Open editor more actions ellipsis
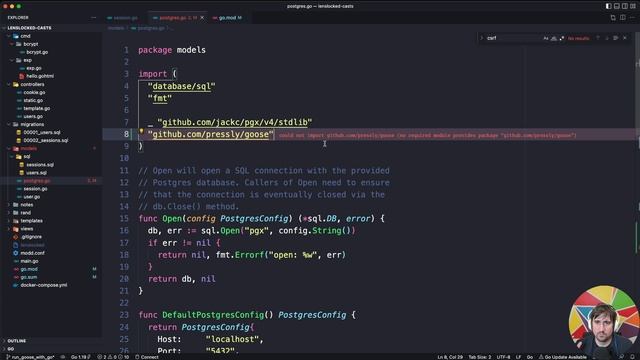The image size is (640, 360). click(632, 18)
